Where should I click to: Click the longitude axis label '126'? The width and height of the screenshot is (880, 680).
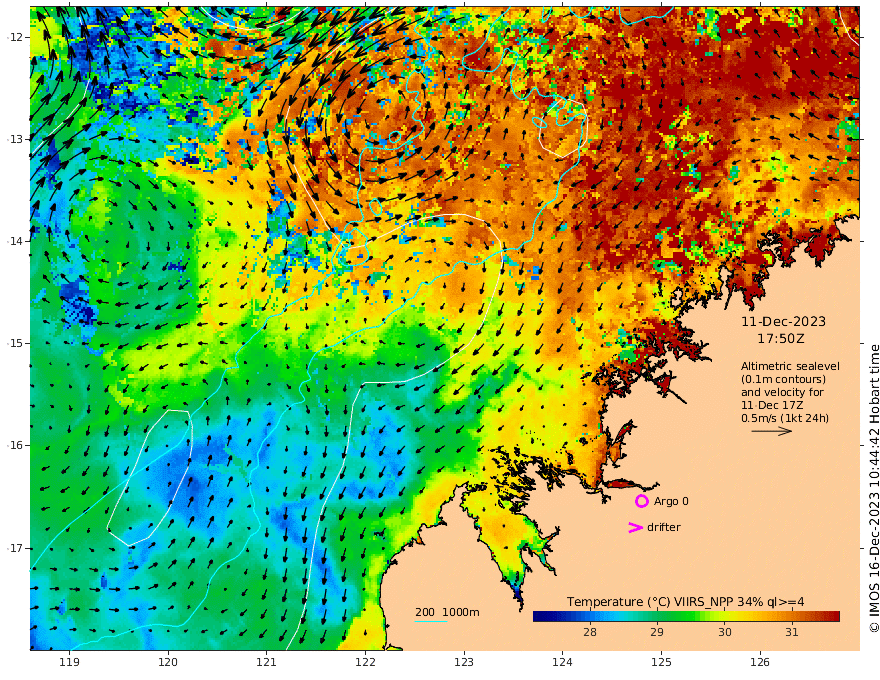point(760,663)
